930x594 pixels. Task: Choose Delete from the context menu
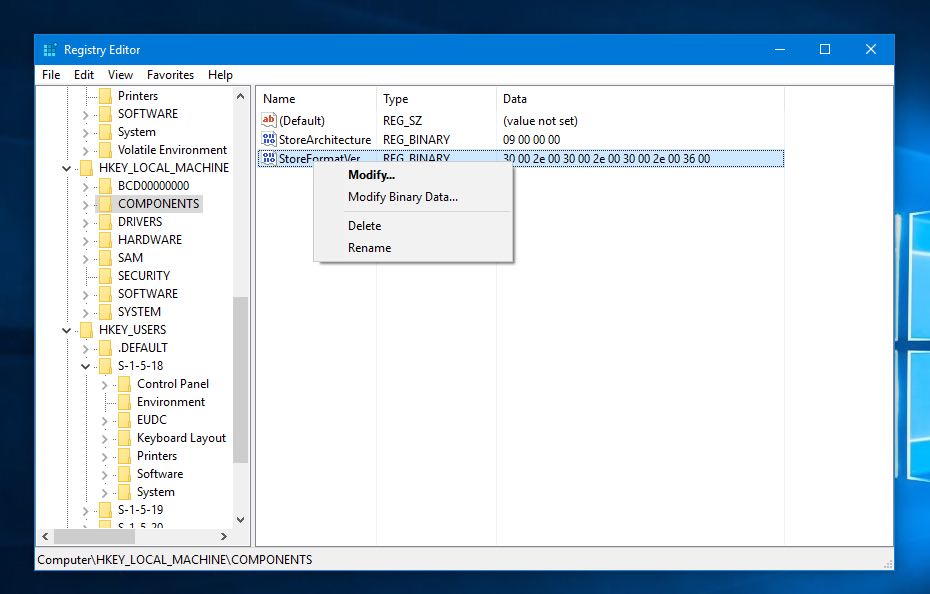[364, 226]
